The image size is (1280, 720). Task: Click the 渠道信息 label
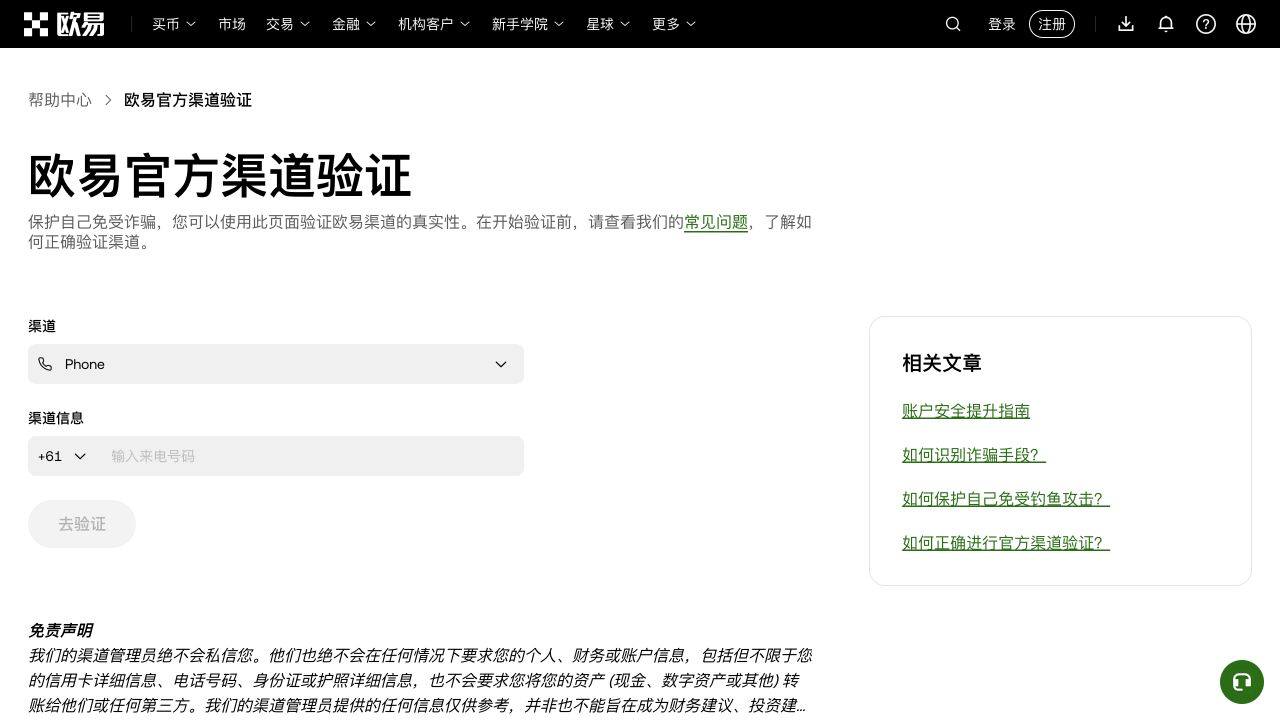[56, 418]
